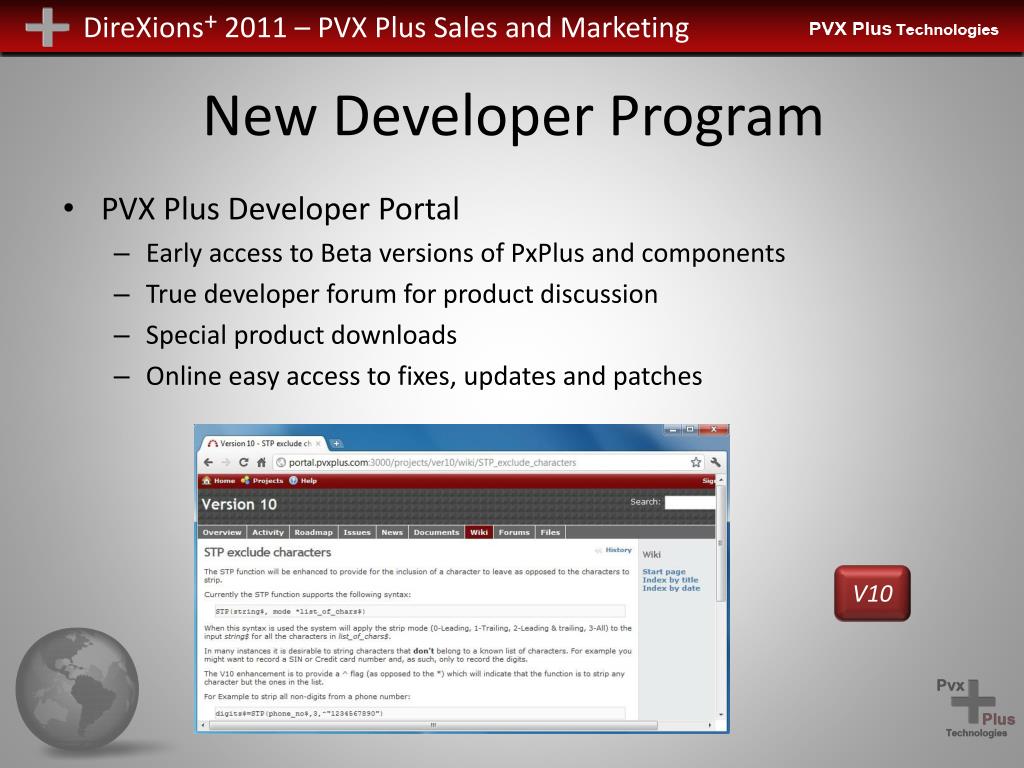Switch to the Files tab

click(550, 532)
